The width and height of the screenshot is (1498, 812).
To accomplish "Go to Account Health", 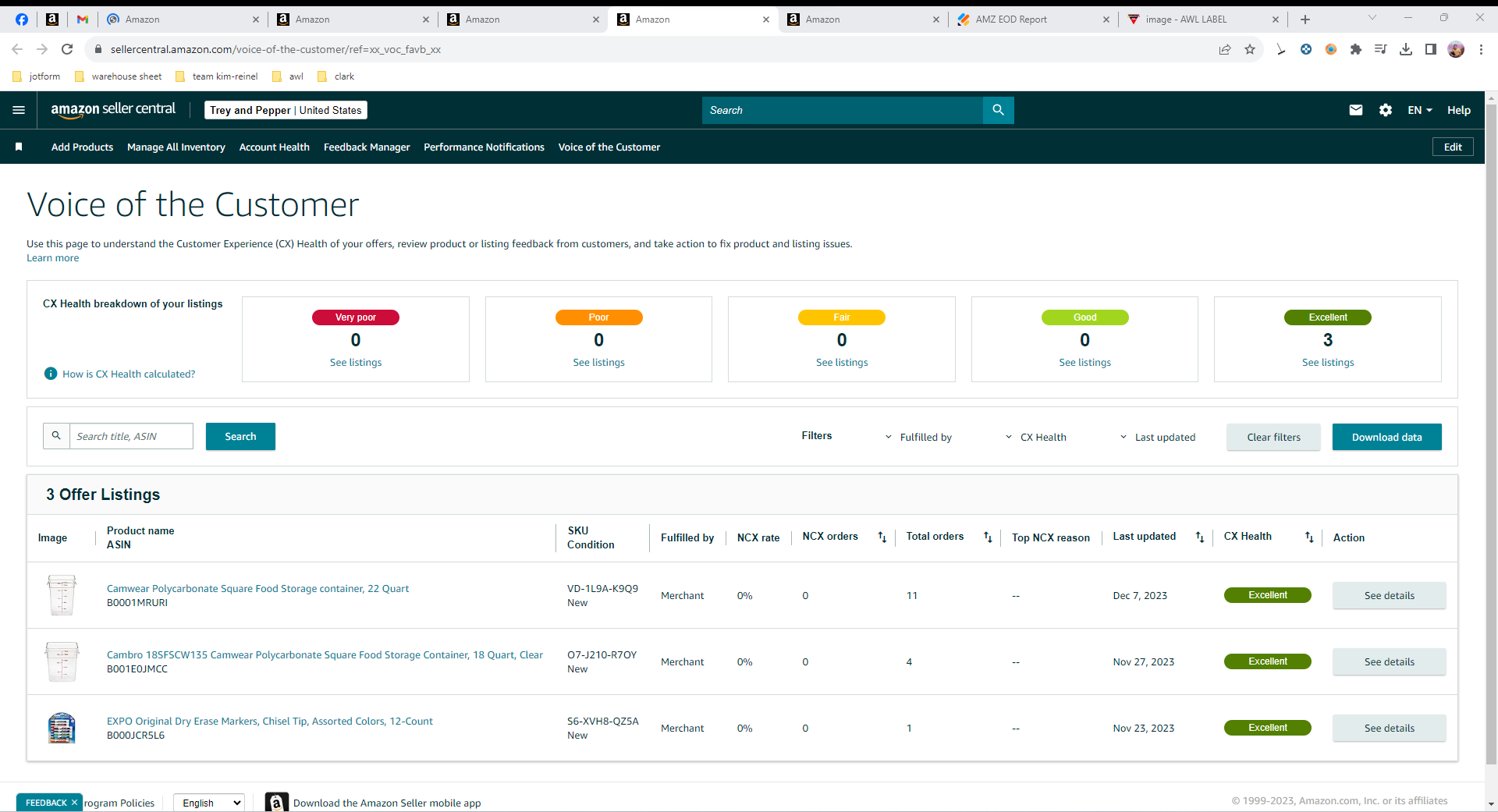I will pyautogui.click(x=275, y=147).
